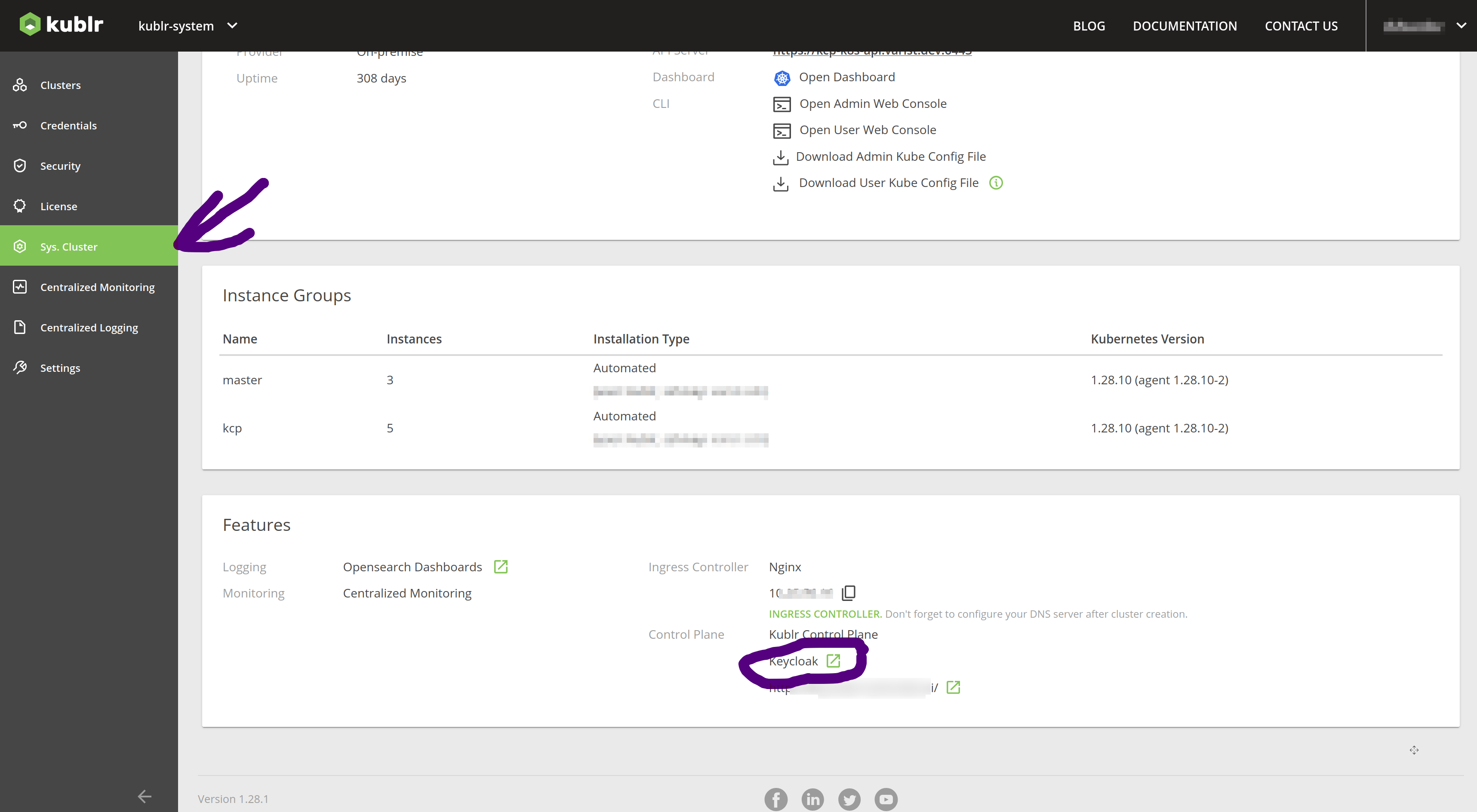This screenshot has height=812, width=1477.
Task: Click Centralized Monitoring in Features
Action: tap(407, 593)
